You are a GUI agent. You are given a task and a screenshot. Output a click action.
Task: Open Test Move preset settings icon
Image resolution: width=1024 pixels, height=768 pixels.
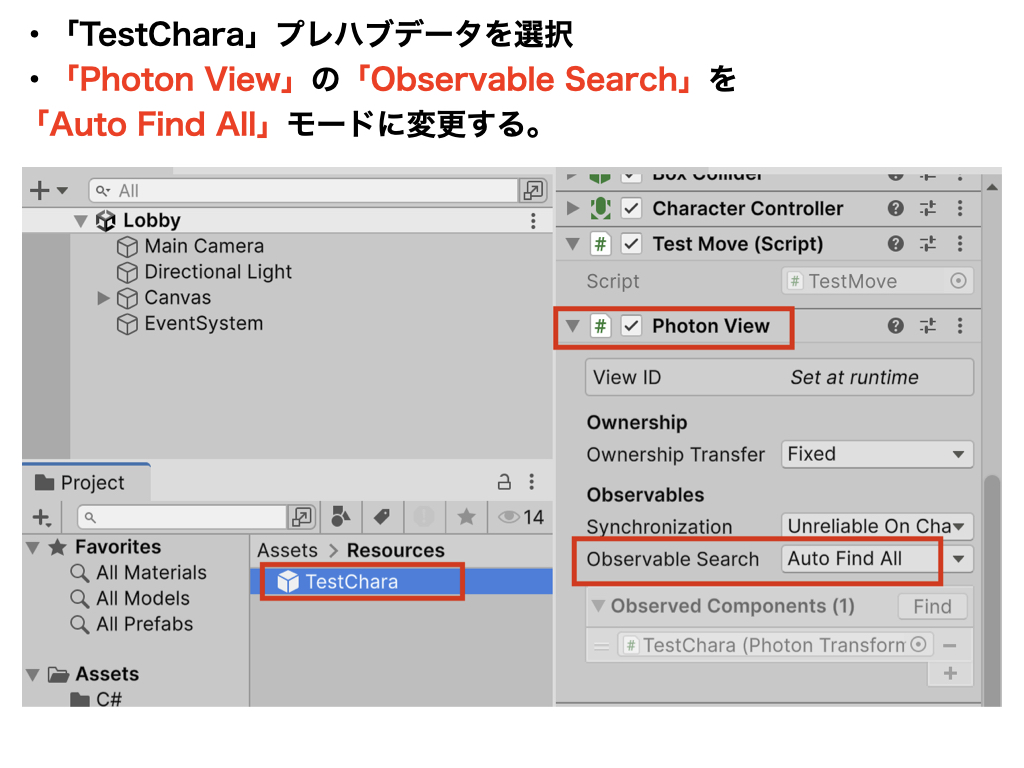tap(928, 244)
